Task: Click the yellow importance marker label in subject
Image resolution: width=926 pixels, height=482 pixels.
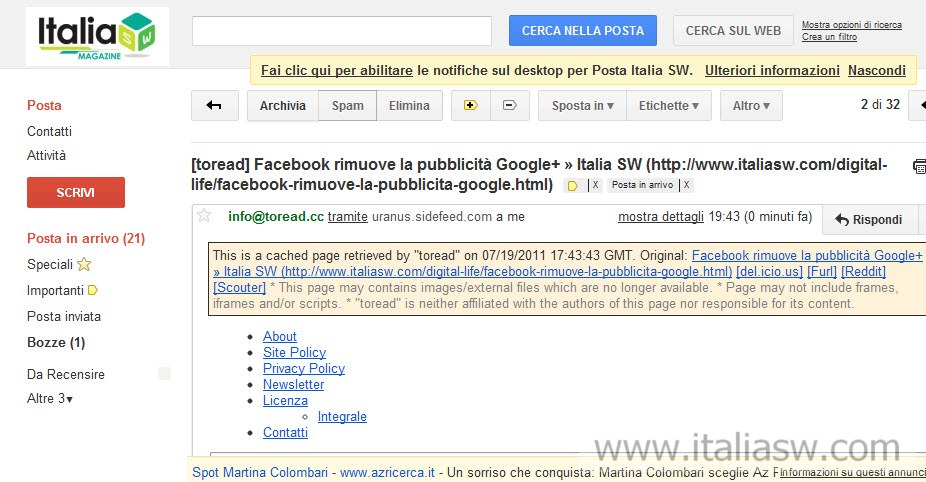Action: [572, 185]
